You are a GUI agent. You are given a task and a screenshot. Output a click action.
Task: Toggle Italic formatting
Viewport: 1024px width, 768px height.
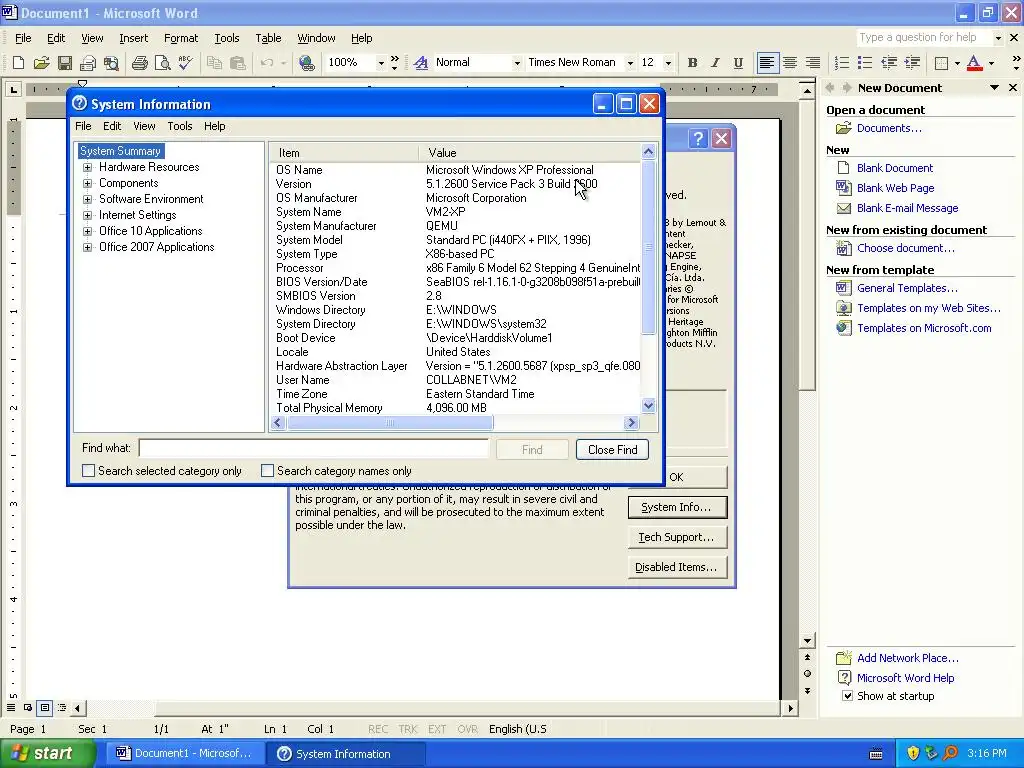(x=715, y=63)
